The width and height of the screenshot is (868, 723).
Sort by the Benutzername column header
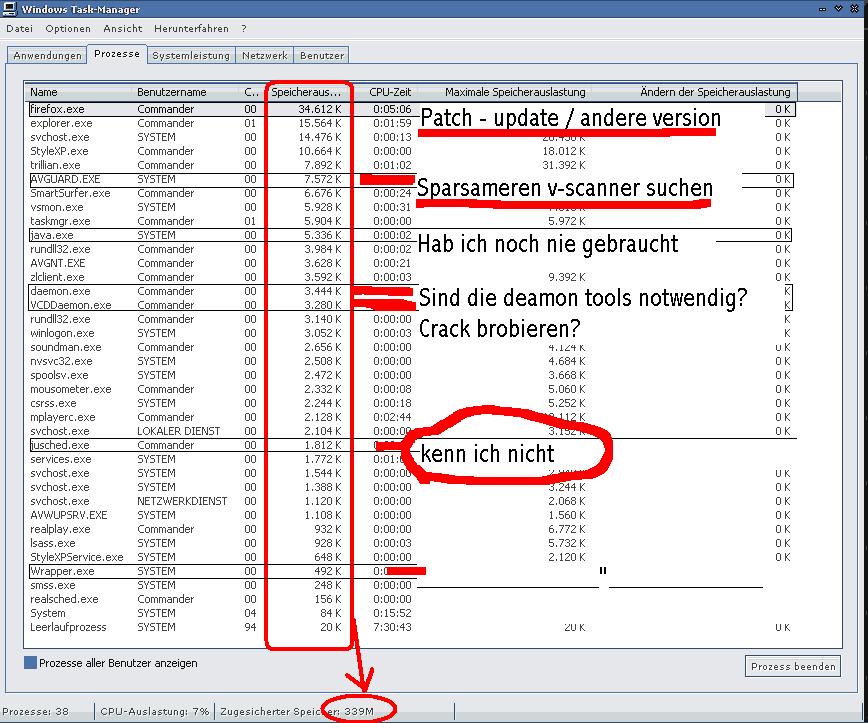(185, 92)
